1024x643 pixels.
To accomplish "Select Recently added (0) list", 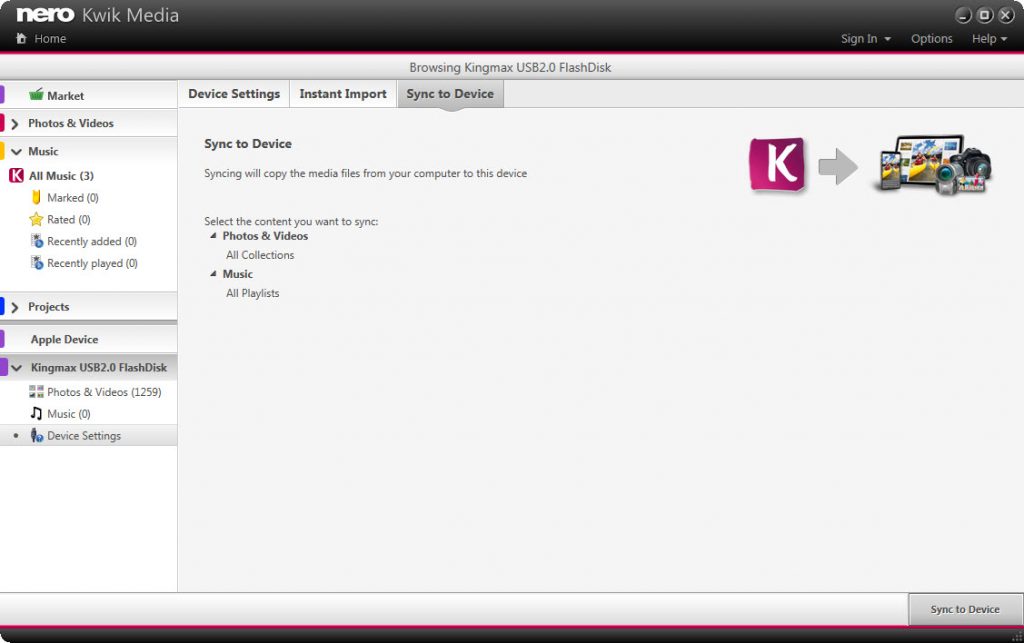I will pyautogui.click(x=92, y=241).
